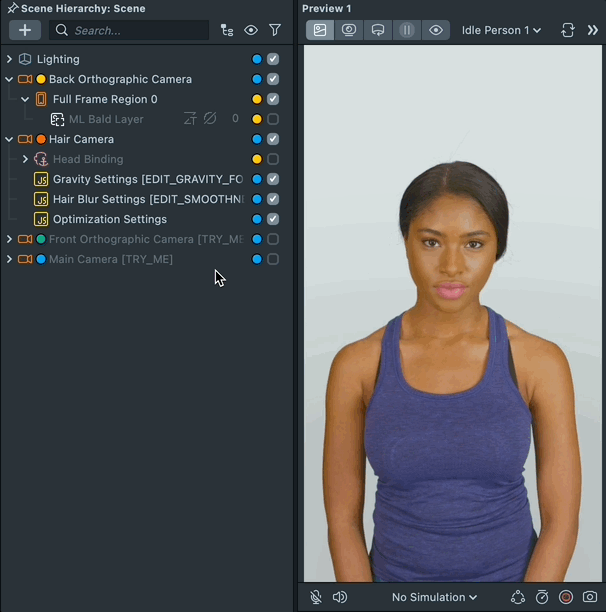This screenshot has height=612, width=606.
Task: Collapse the Hair Camera tree item
Action: 9,139
